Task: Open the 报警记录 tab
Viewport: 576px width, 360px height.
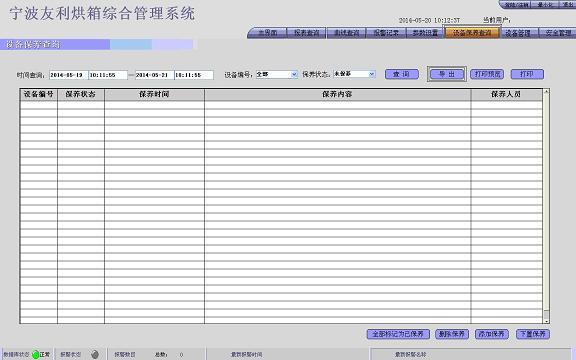Action: coord(386,33)
